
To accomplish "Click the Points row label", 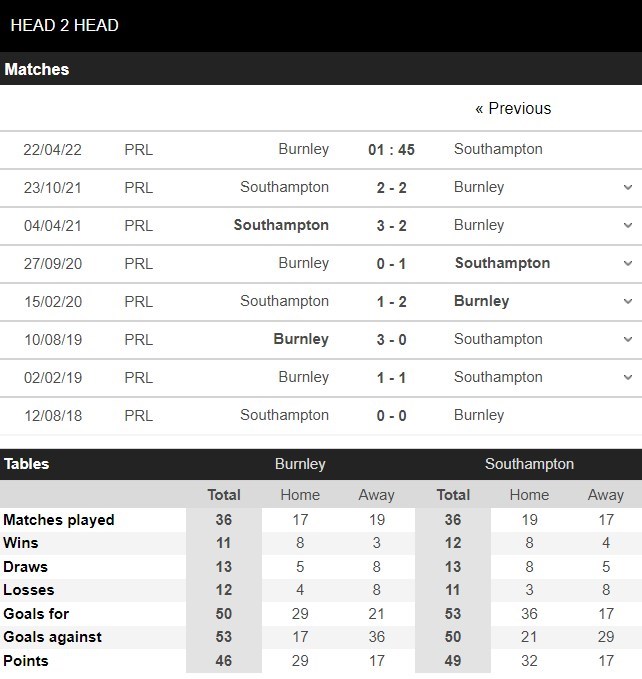I will tap(26, 661).
